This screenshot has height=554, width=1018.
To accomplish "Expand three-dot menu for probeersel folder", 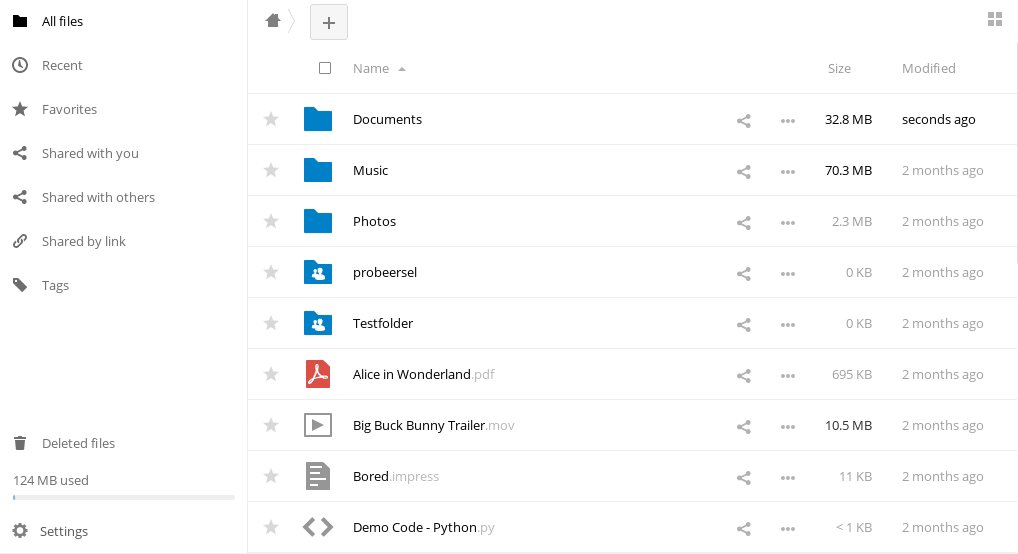I will coord(788,273).
